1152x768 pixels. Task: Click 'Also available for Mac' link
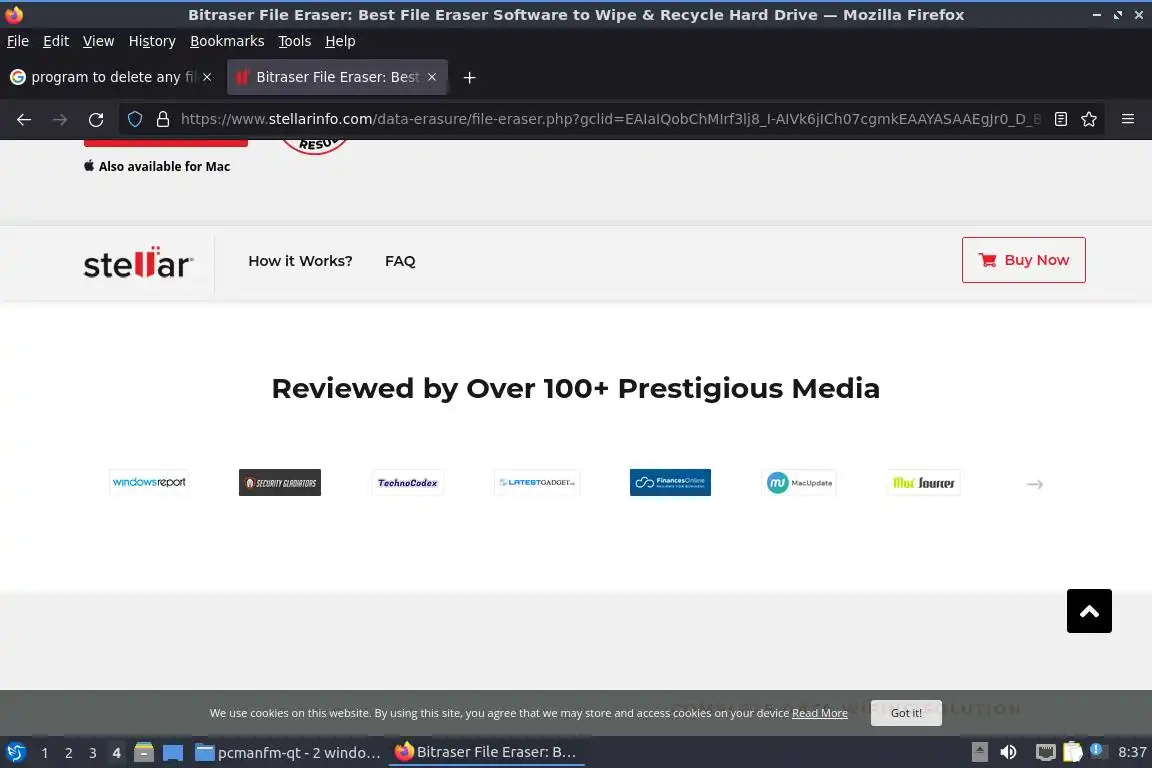click(157, 166)
